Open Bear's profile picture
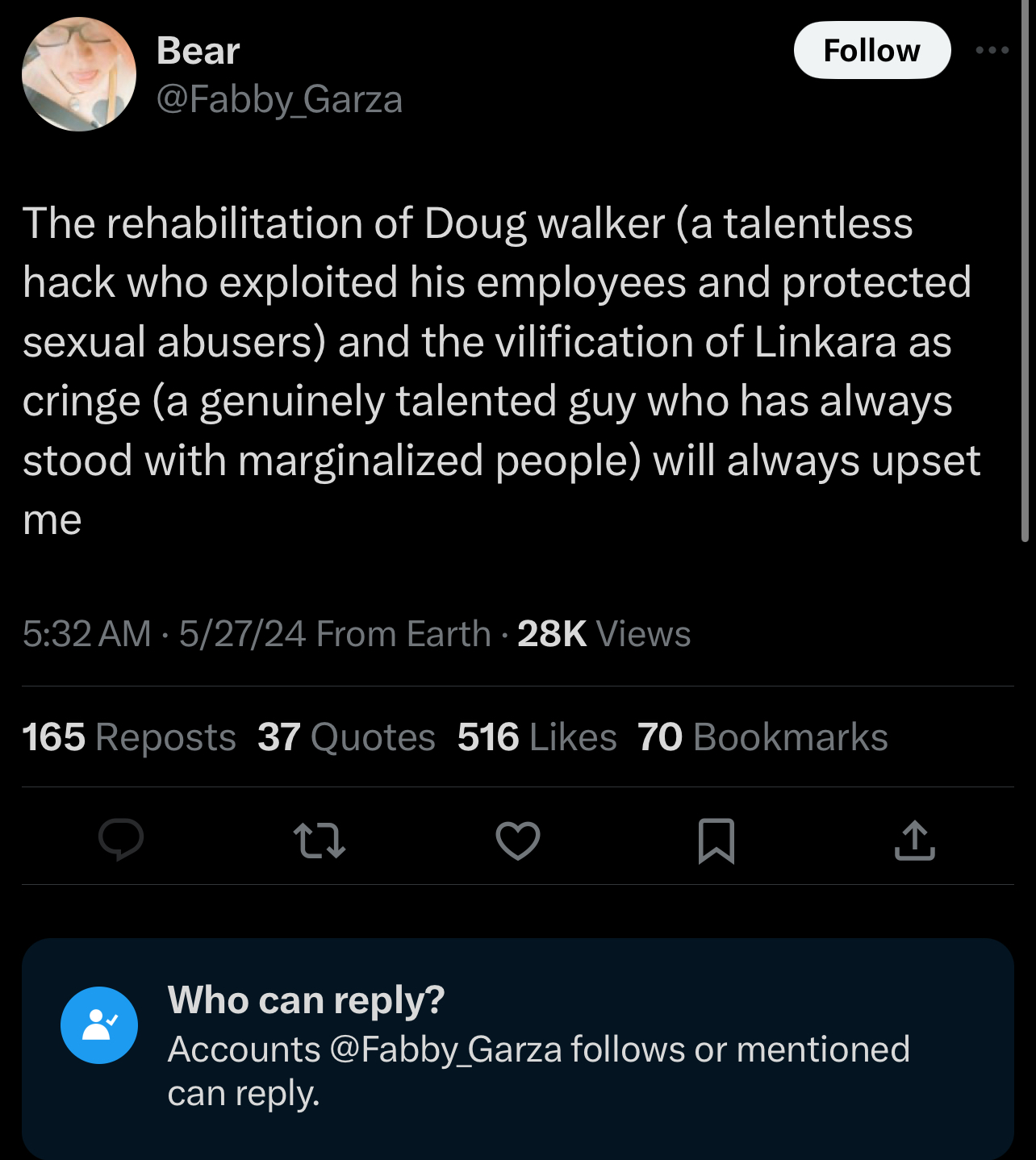This screenshot has width=1036, height=1160. point(79,74)
